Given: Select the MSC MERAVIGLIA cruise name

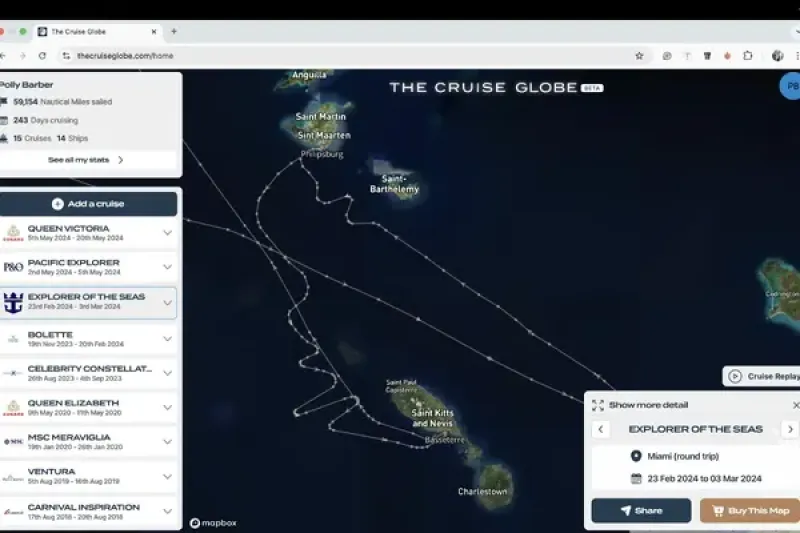Looking at the screenshot, I should [x=69, y=437].
